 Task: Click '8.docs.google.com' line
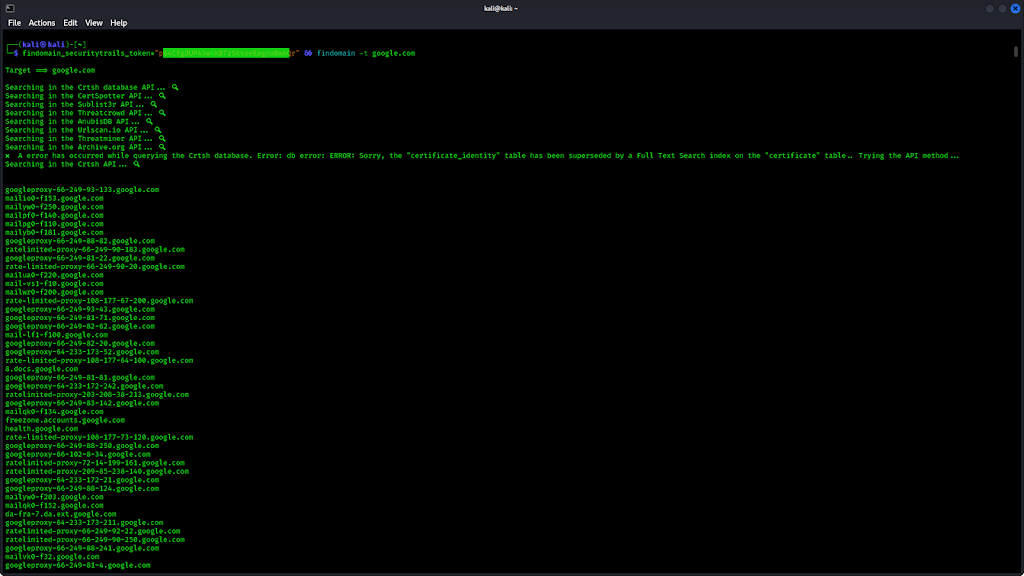[x=42, y=368]
